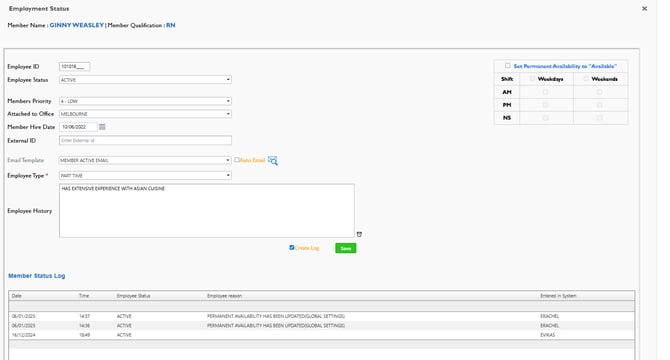670x360 pixels.
Task: Open the Employee Status dropdown
Action: [x=145, y=79]
